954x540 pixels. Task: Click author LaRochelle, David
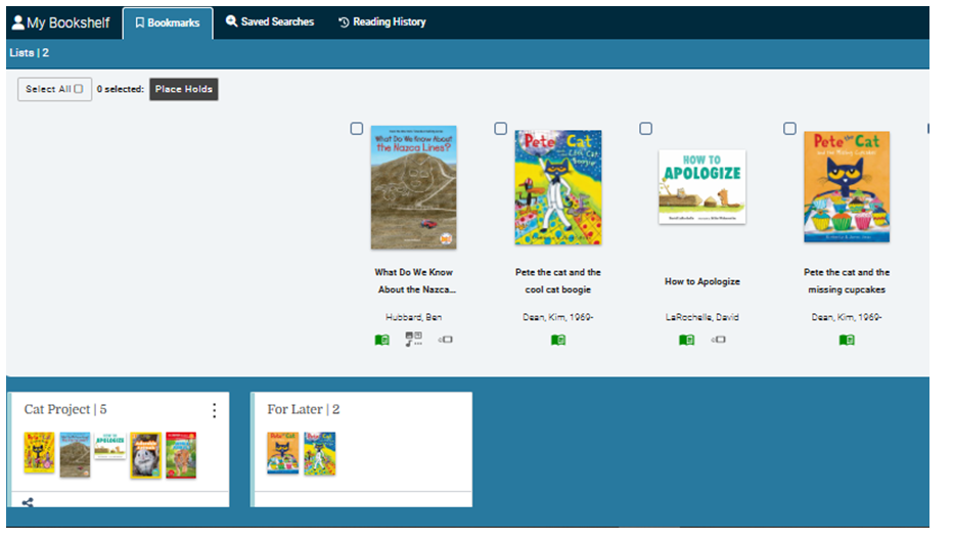coord(702,317)
